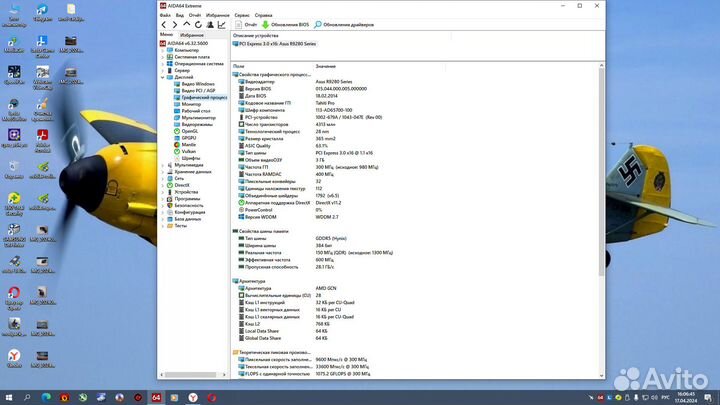
Task: Go back using the toolbar back arrow
Action: point(163,25)
